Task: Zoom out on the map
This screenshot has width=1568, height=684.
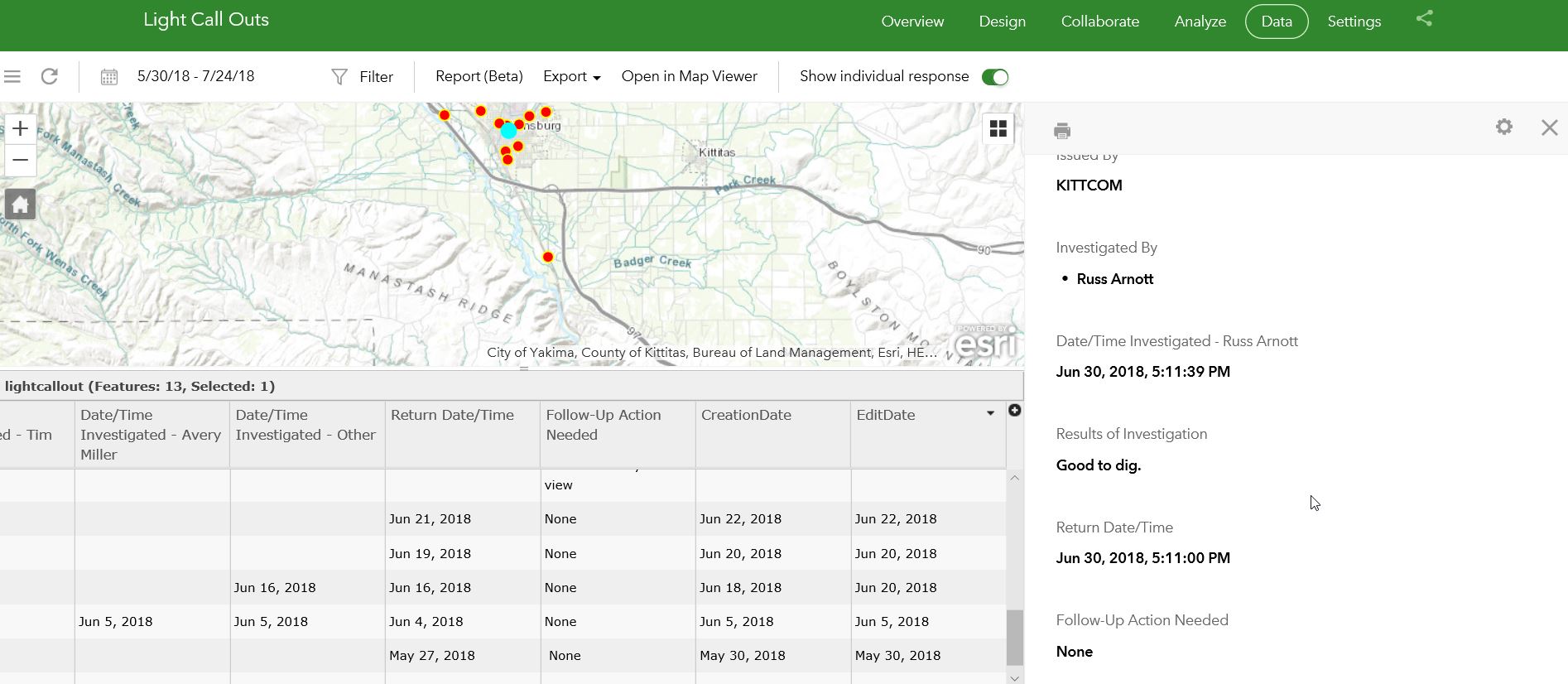Action: pos(20,160)
